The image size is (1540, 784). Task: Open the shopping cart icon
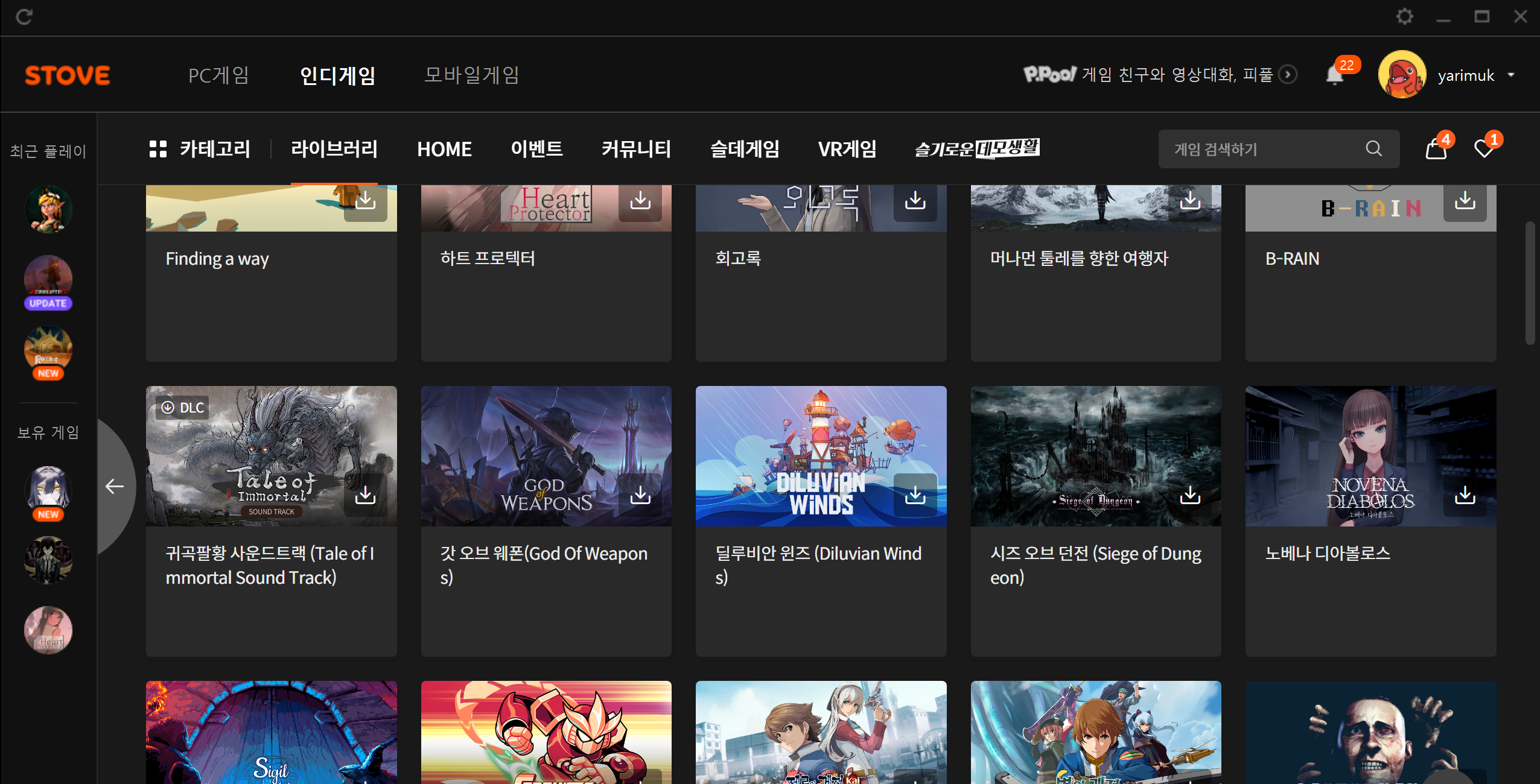tap(1436, 149)
